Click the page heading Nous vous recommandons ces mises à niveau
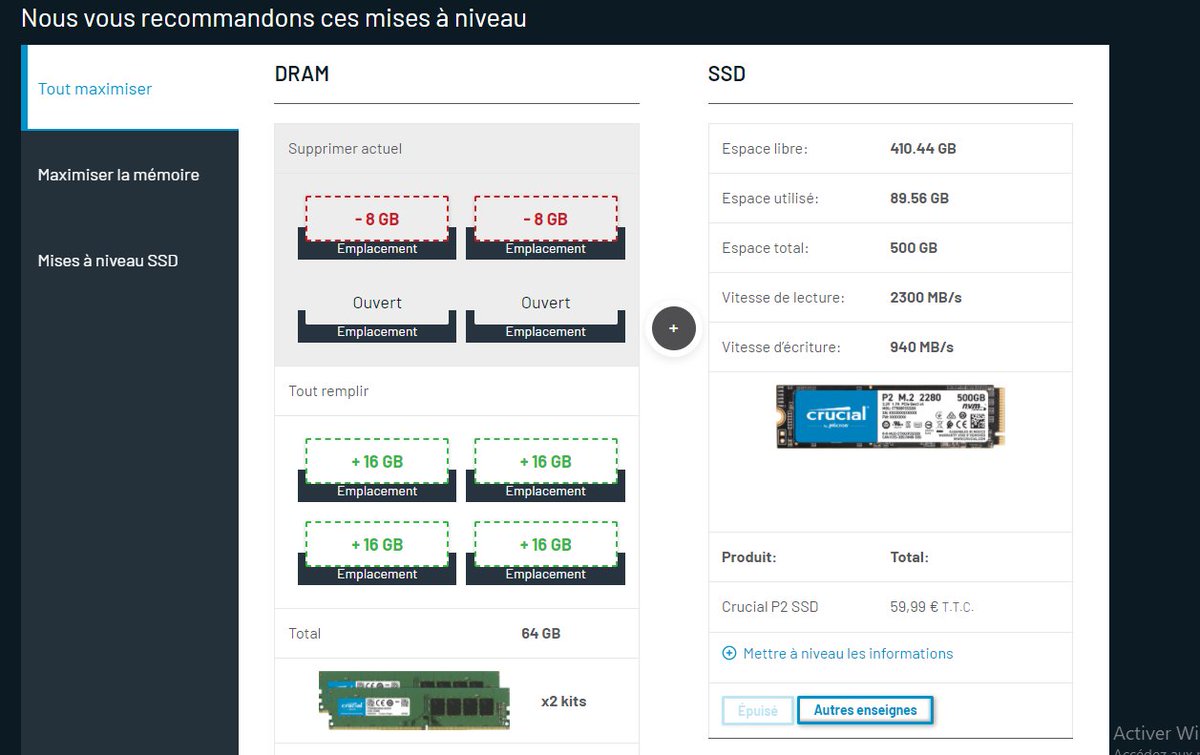This screenshot has height=755, width=1200. 274,18
